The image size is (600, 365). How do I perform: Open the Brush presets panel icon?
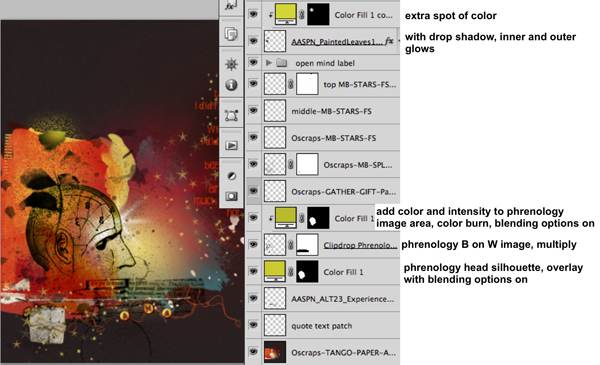coord(232,176)
